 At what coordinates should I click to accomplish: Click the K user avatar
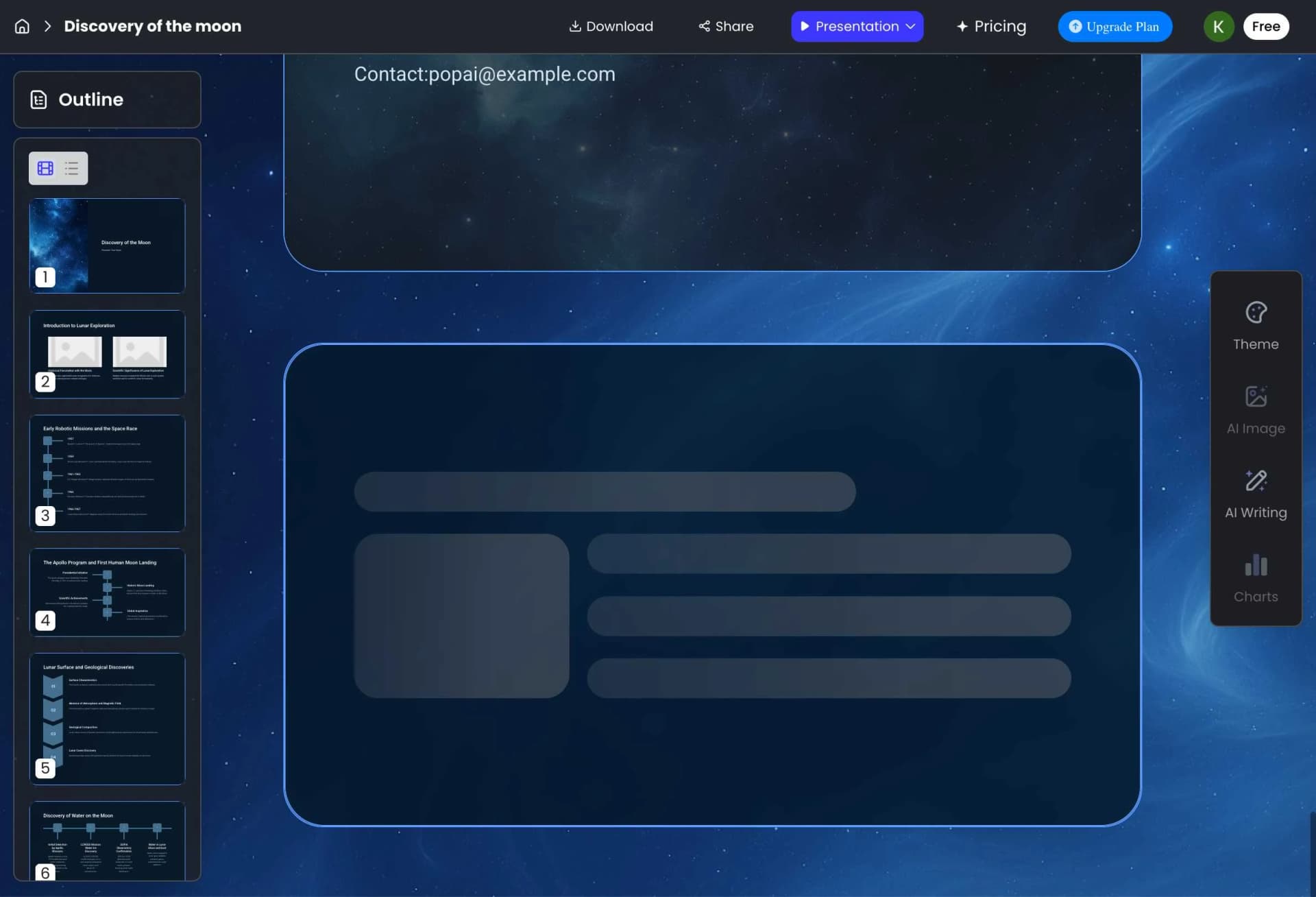pyautogui.click(x=1218, y=26)
